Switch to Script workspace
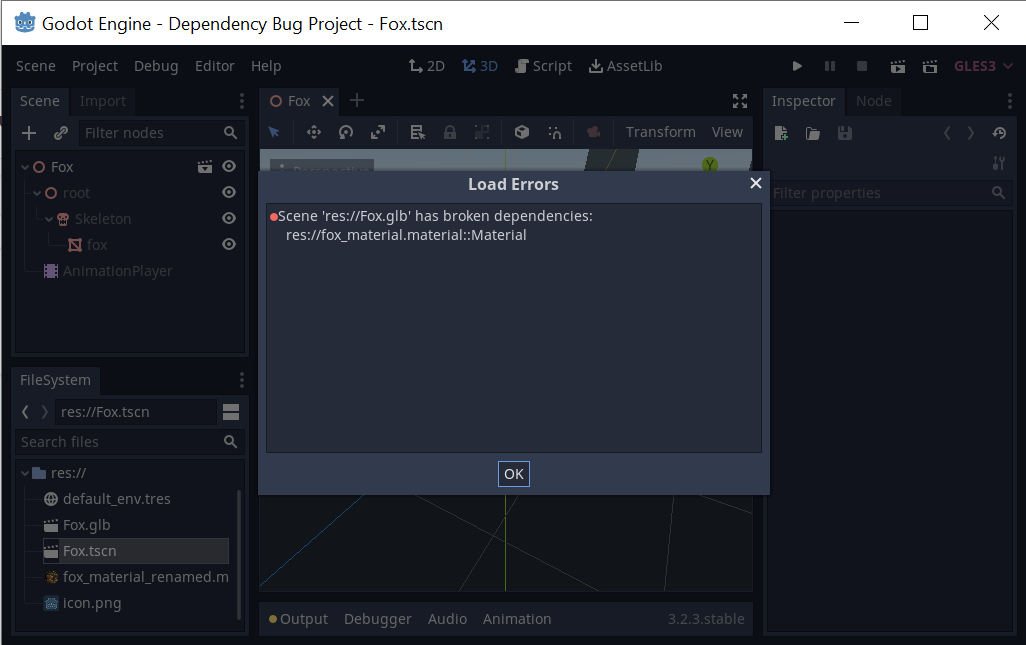Image resolution: width=1026 pixels, height=645 pixels. (544, 66)
